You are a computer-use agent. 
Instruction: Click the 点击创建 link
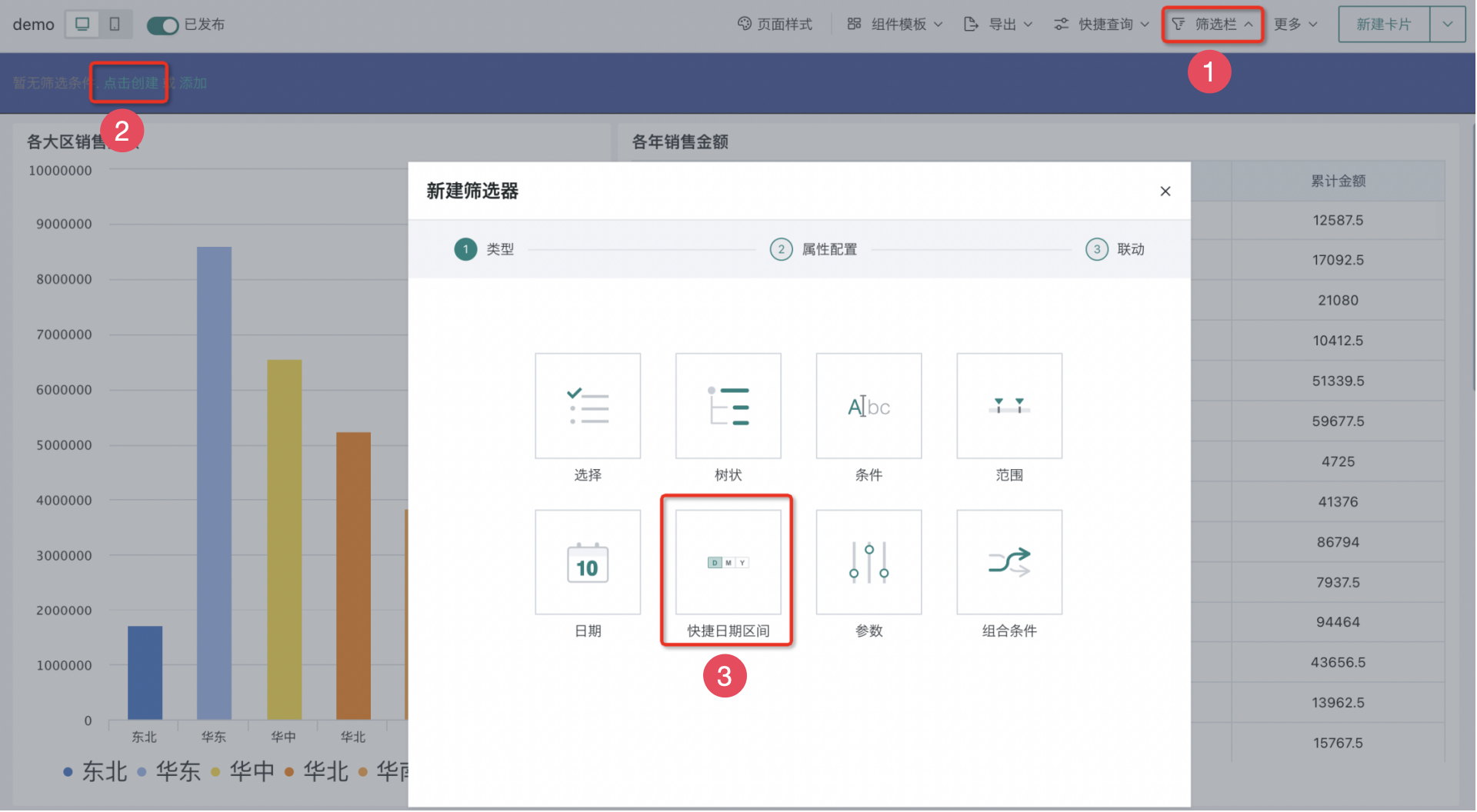point(132,83)
